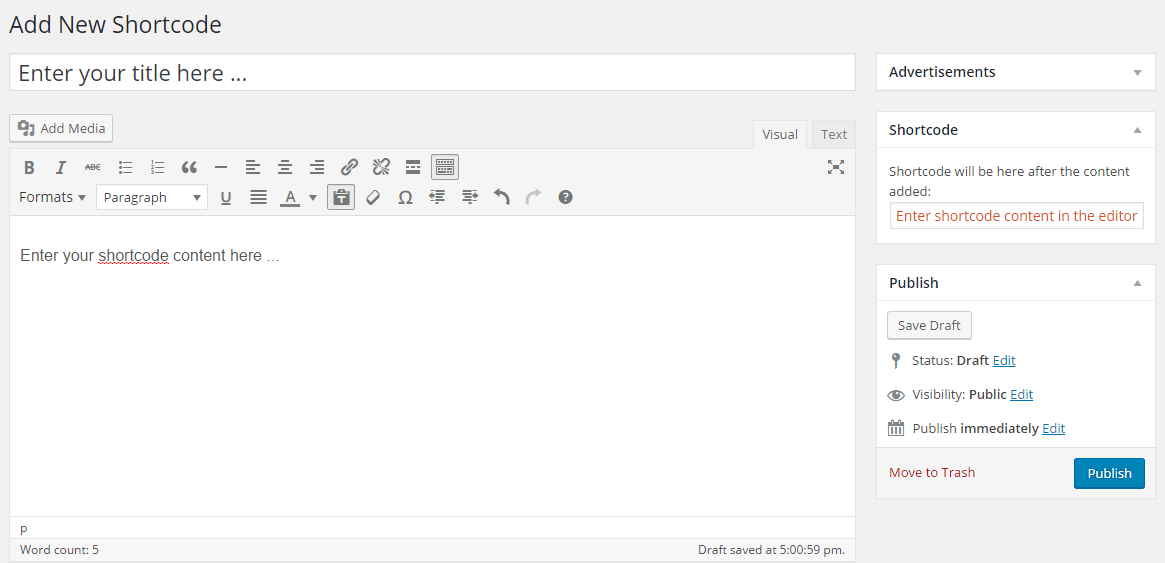The width and height of the screenshot is (1165, 563).
Task: Redo the last action
Action: click(x=533, y=198)
